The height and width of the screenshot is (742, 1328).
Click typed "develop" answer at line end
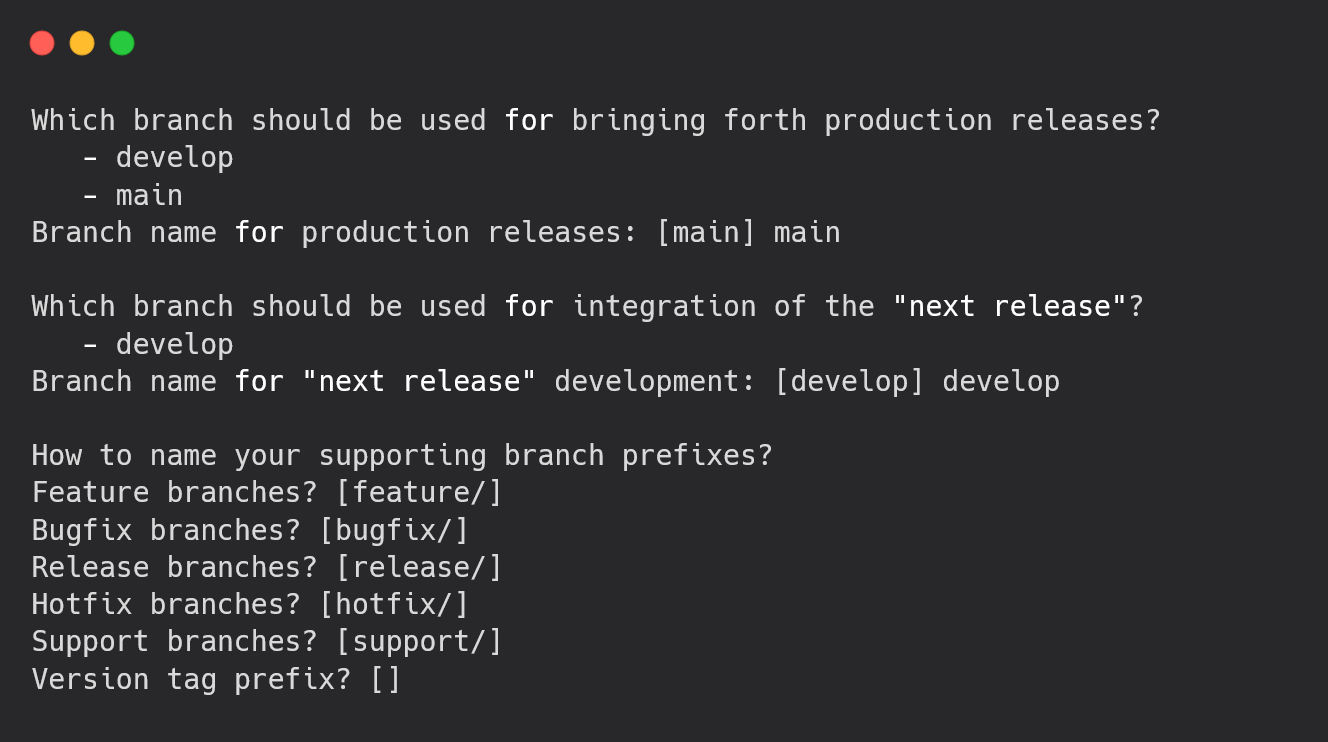click(x=1001, y=382)
